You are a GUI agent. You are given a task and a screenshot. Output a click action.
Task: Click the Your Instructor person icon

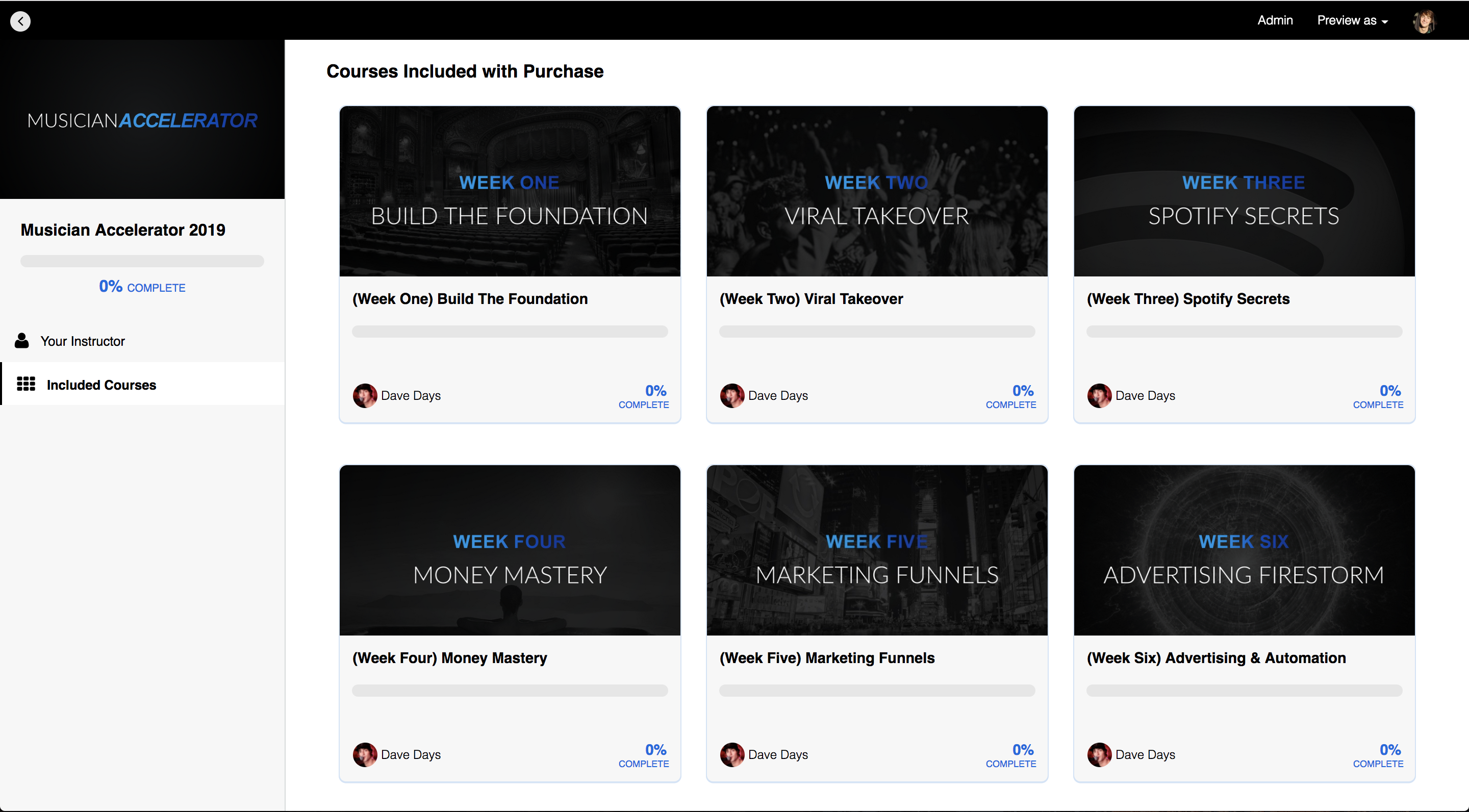click(x=21, y=340)
